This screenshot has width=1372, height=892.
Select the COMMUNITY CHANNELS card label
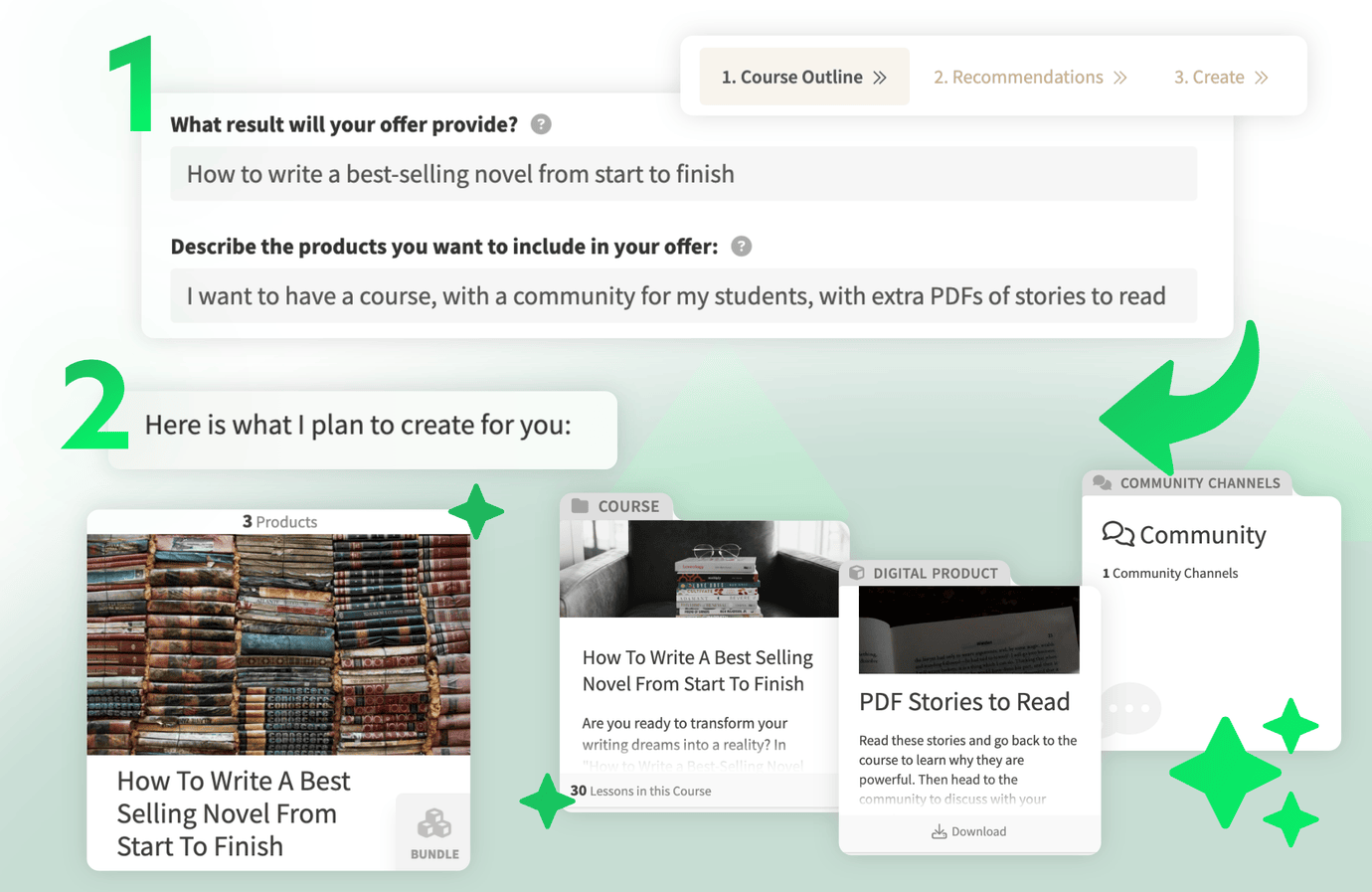point(1200,483)
